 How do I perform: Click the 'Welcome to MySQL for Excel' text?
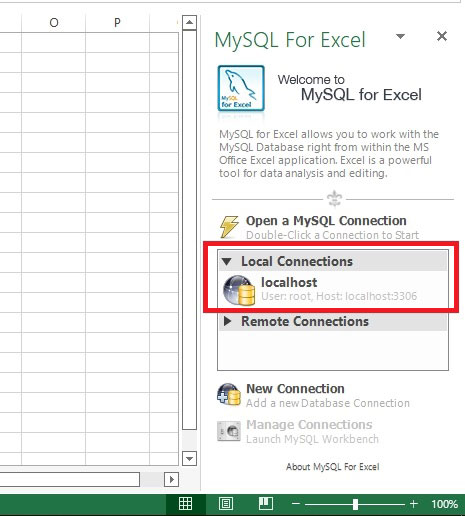350,88
